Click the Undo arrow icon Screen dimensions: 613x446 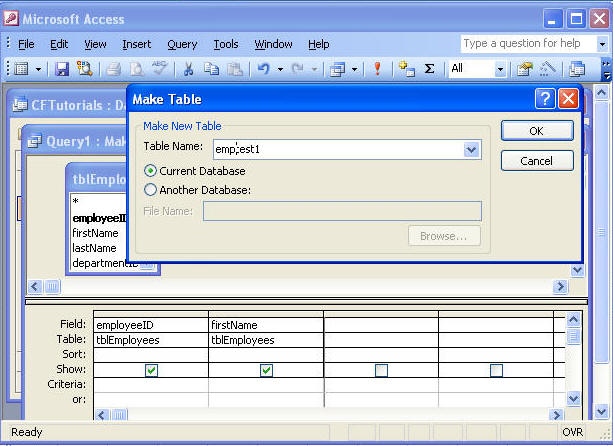coord(263,69)
